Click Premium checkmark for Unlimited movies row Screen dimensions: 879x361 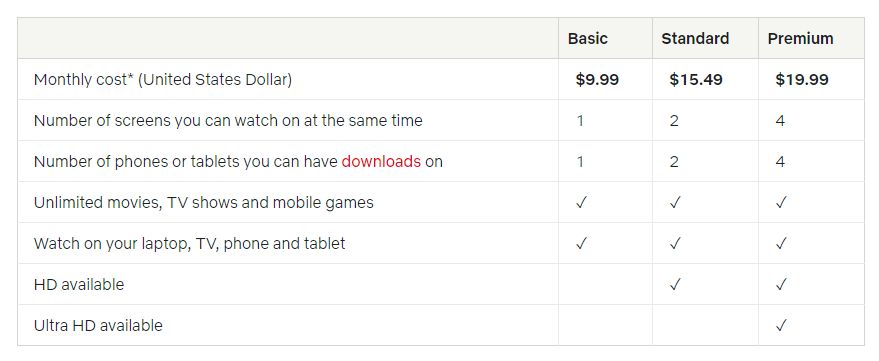pos(781,202)
